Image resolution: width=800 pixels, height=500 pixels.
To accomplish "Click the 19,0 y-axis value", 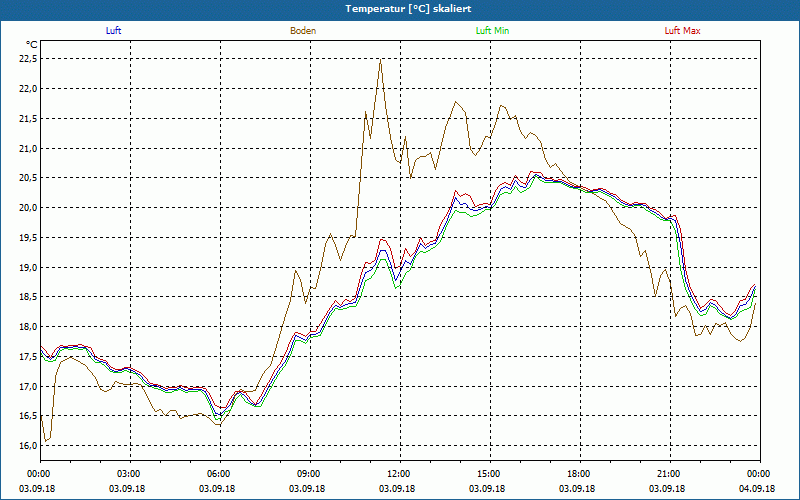I will 28,267.
